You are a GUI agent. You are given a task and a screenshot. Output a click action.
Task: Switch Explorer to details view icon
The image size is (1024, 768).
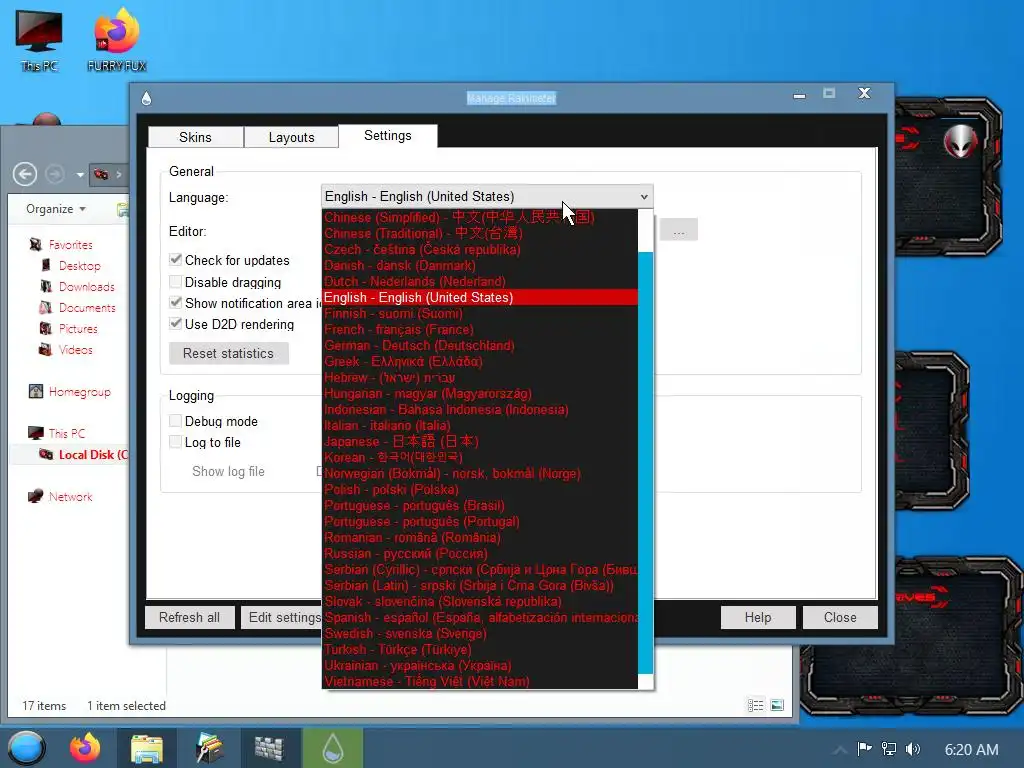pyautogui.click(x=756, y=705)
